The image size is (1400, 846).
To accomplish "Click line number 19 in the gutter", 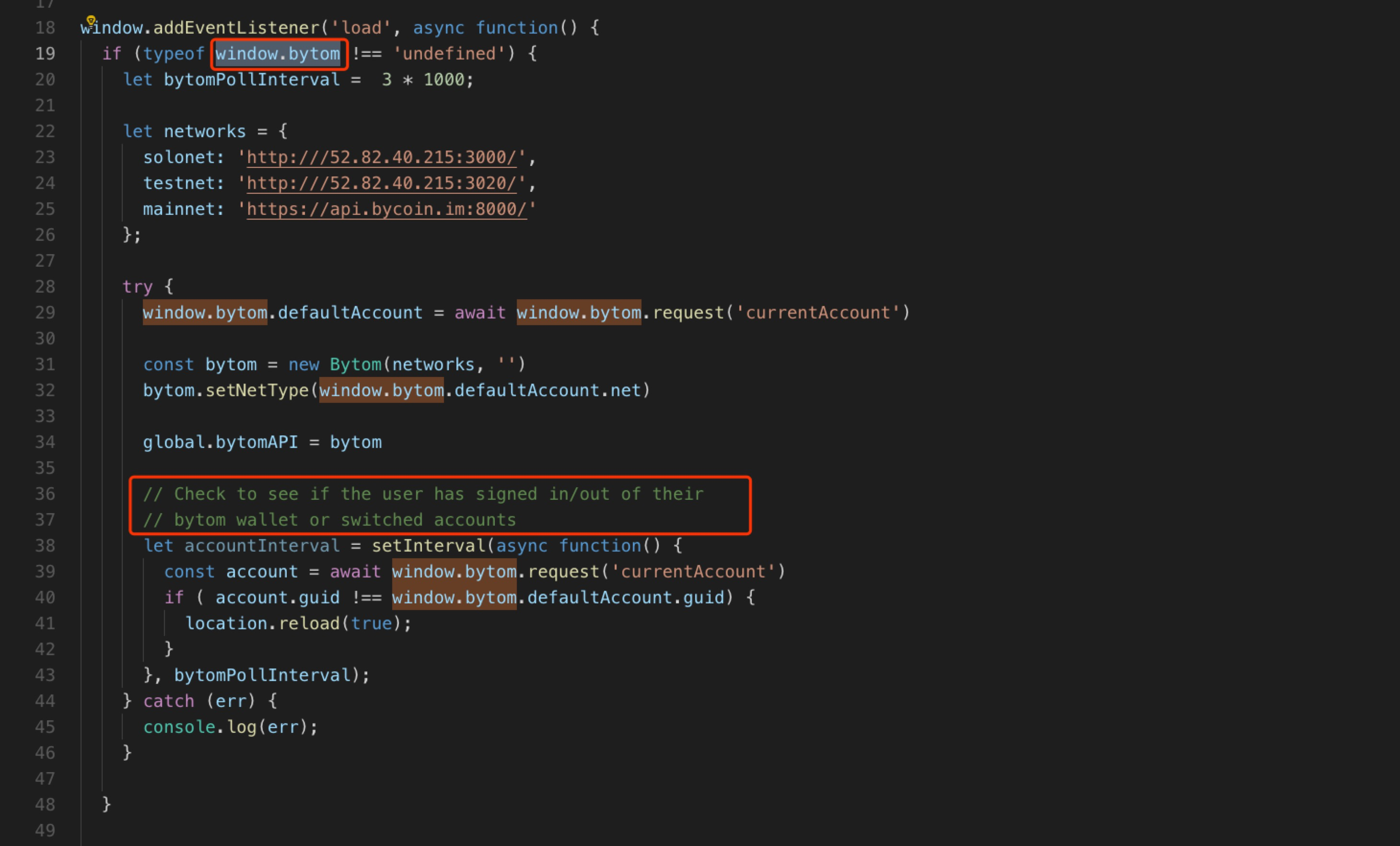I will pyautogui.click(x=45, y=54).
